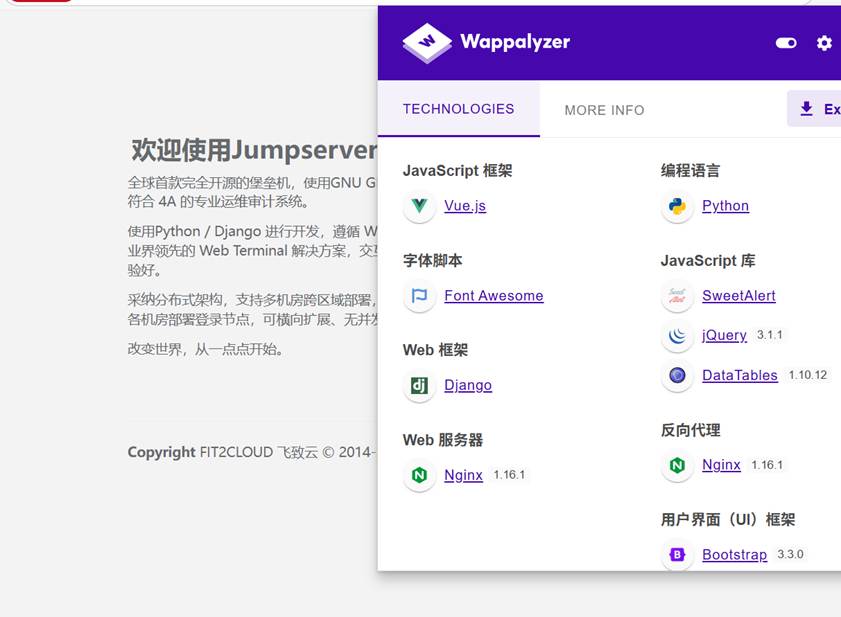Image resolution: width=841 pixels, height=617 pixels.
Task: Click the Font Awesome flag icon
Action: tap(419, 296)
